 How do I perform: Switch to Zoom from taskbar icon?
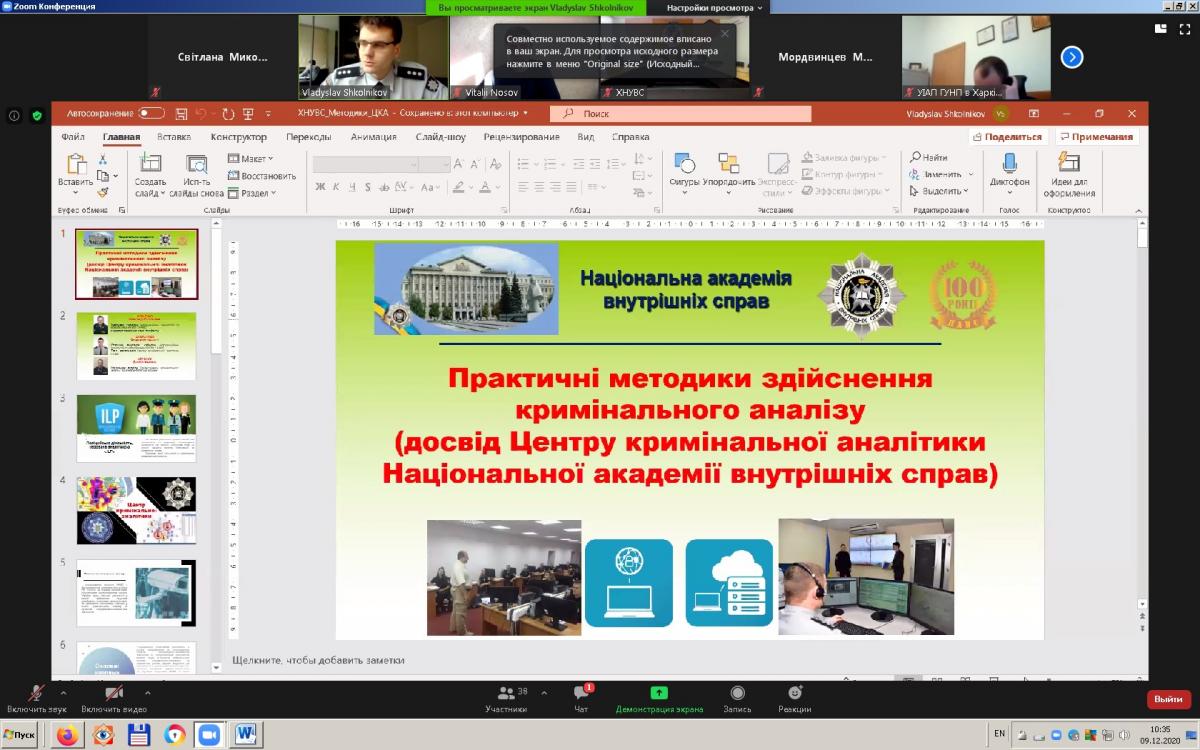(x=210, y=735)
